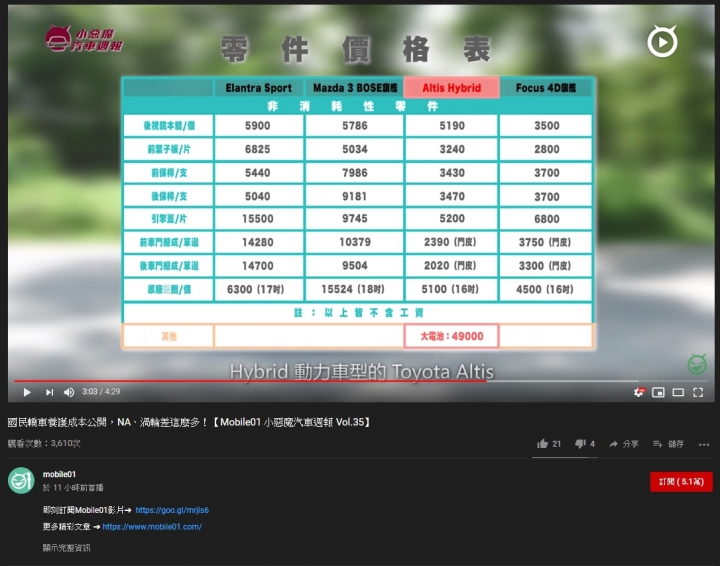Like the video with thumbs up

click(549, 444)
